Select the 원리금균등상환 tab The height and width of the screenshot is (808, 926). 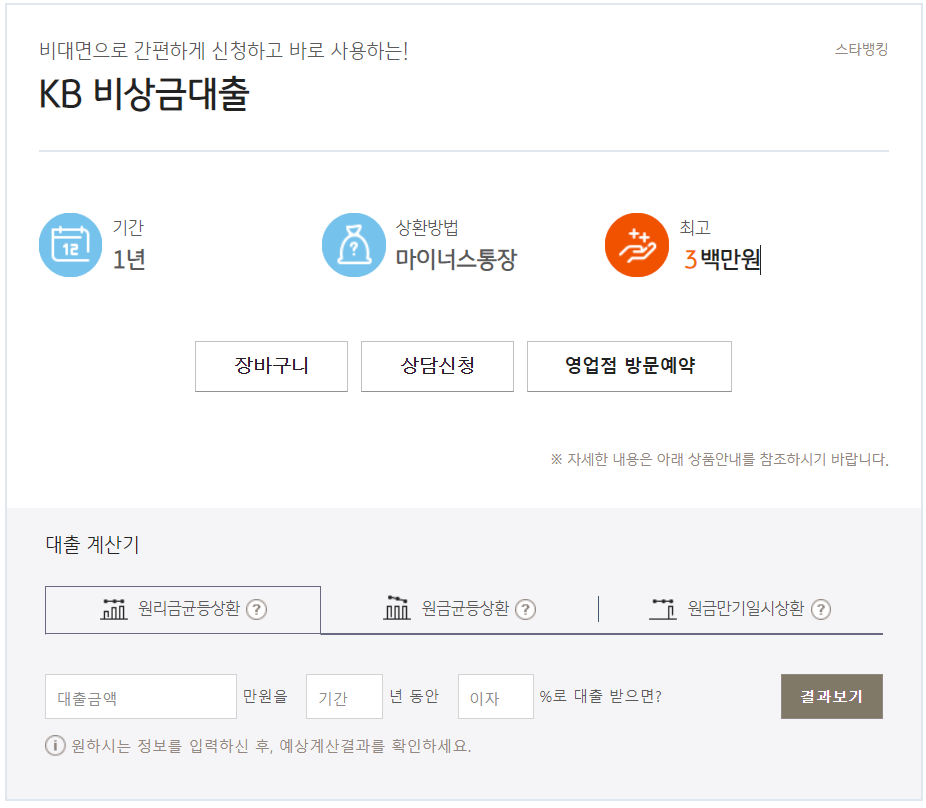183,610
